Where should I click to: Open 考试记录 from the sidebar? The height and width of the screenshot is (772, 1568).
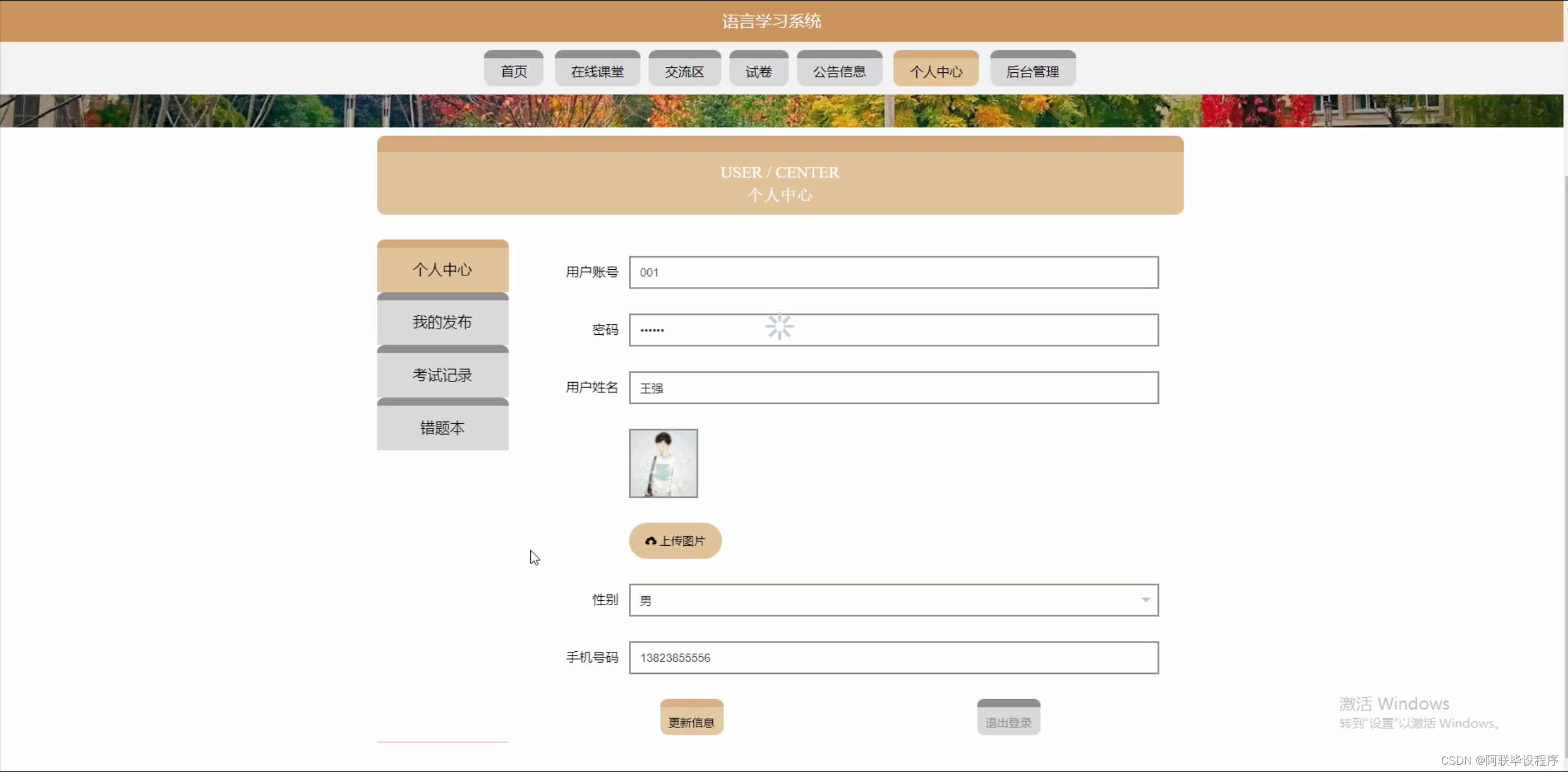442,374
